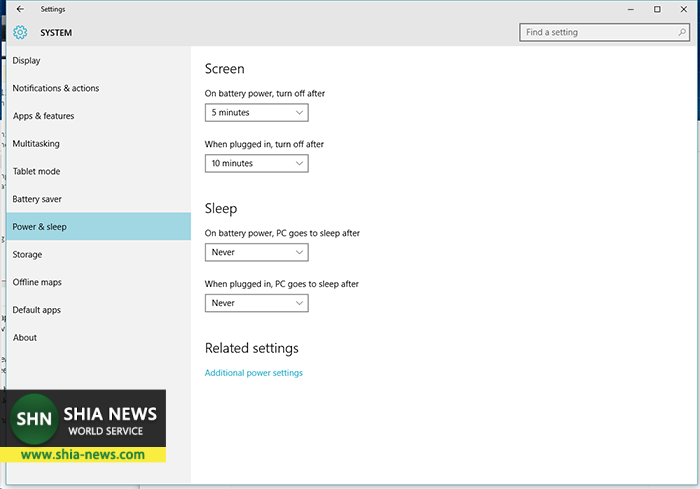Select Apps & features in sidebar
Viewport: 700px width, 489px height.
[x=44, y=116]
